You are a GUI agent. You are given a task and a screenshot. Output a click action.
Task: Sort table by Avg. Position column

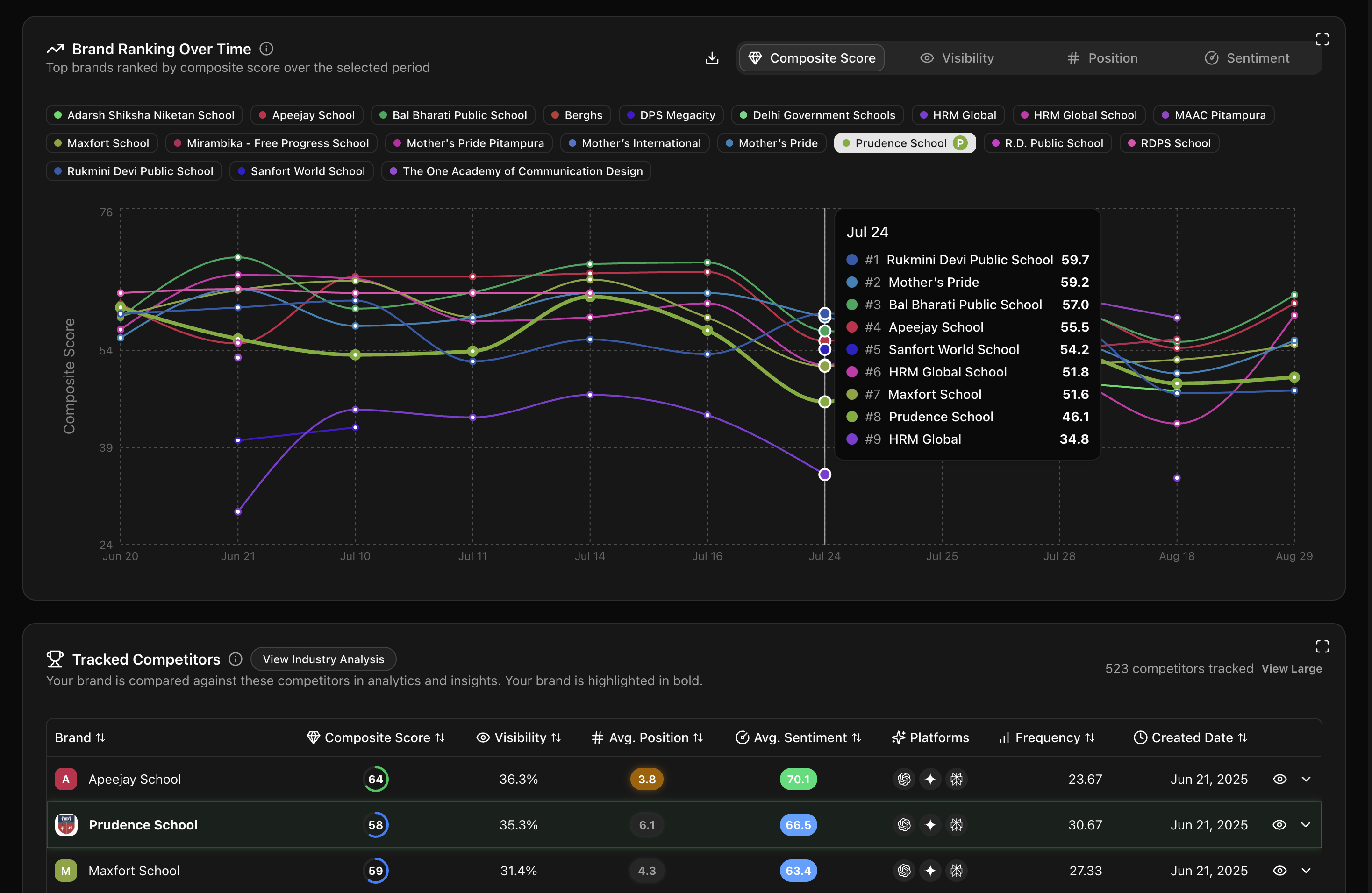point(647,737)
